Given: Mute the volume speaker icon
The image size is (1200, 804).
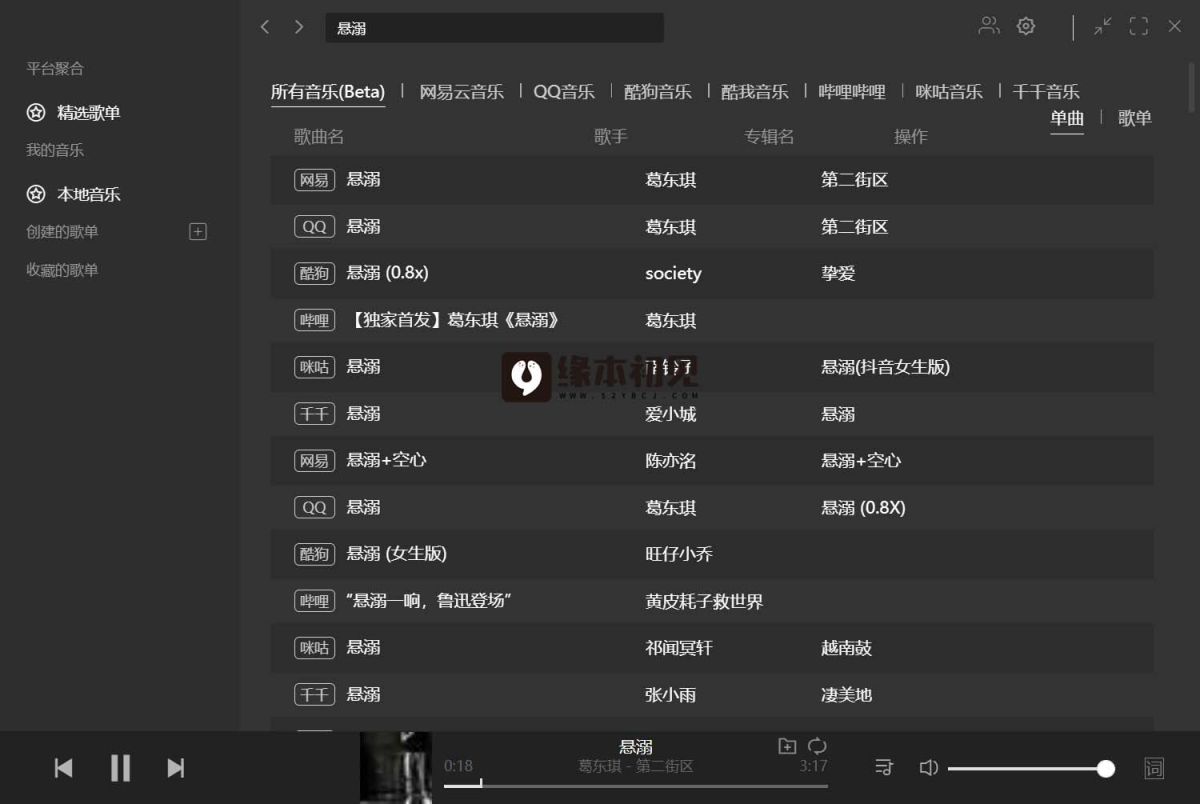Looking at the screenshot, I should (x=929, y=768).
